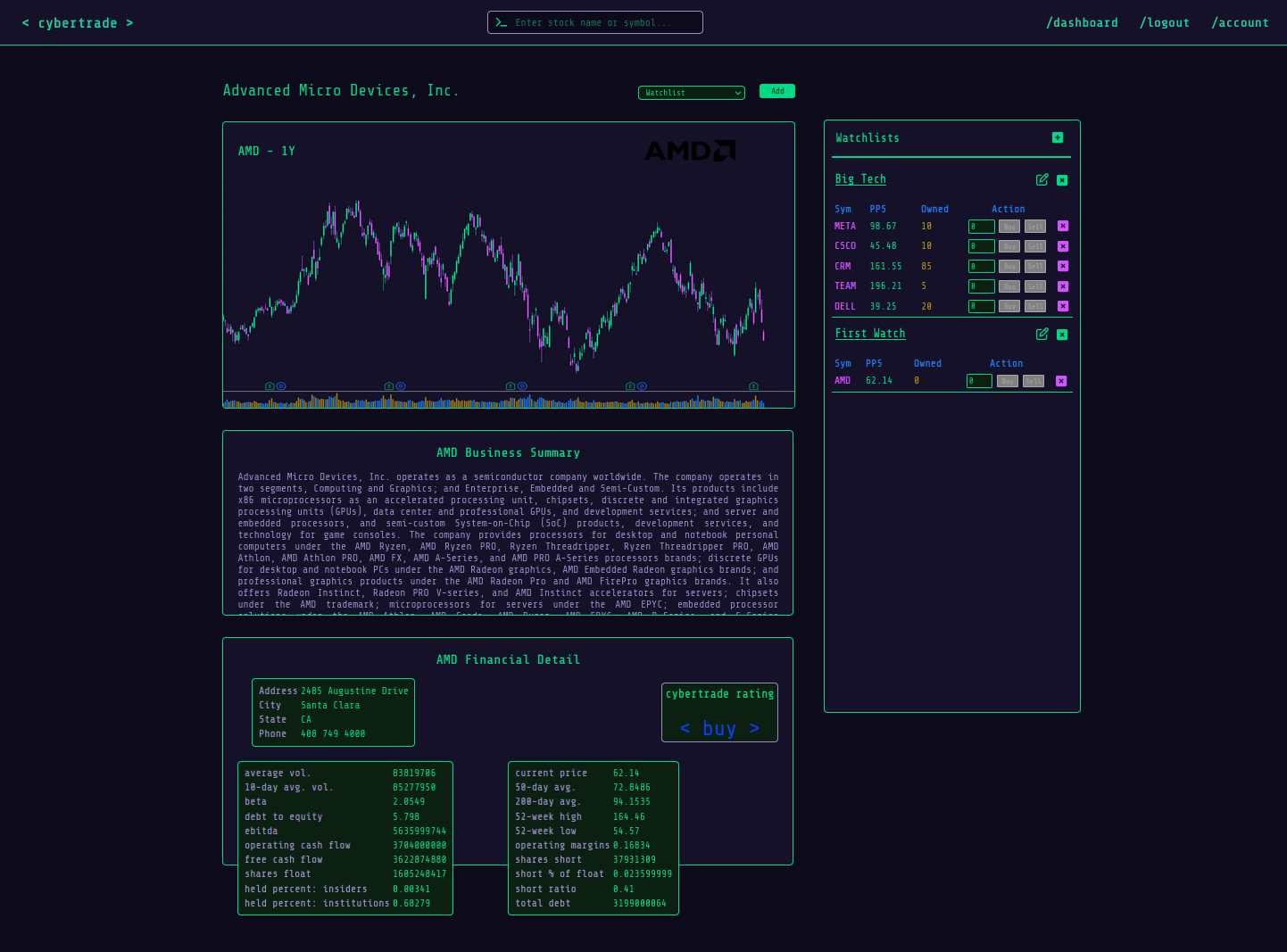Delete the Big Tech watchlist
Image resolution: width=1287 pixels, height=952 pixels.
1062,179
